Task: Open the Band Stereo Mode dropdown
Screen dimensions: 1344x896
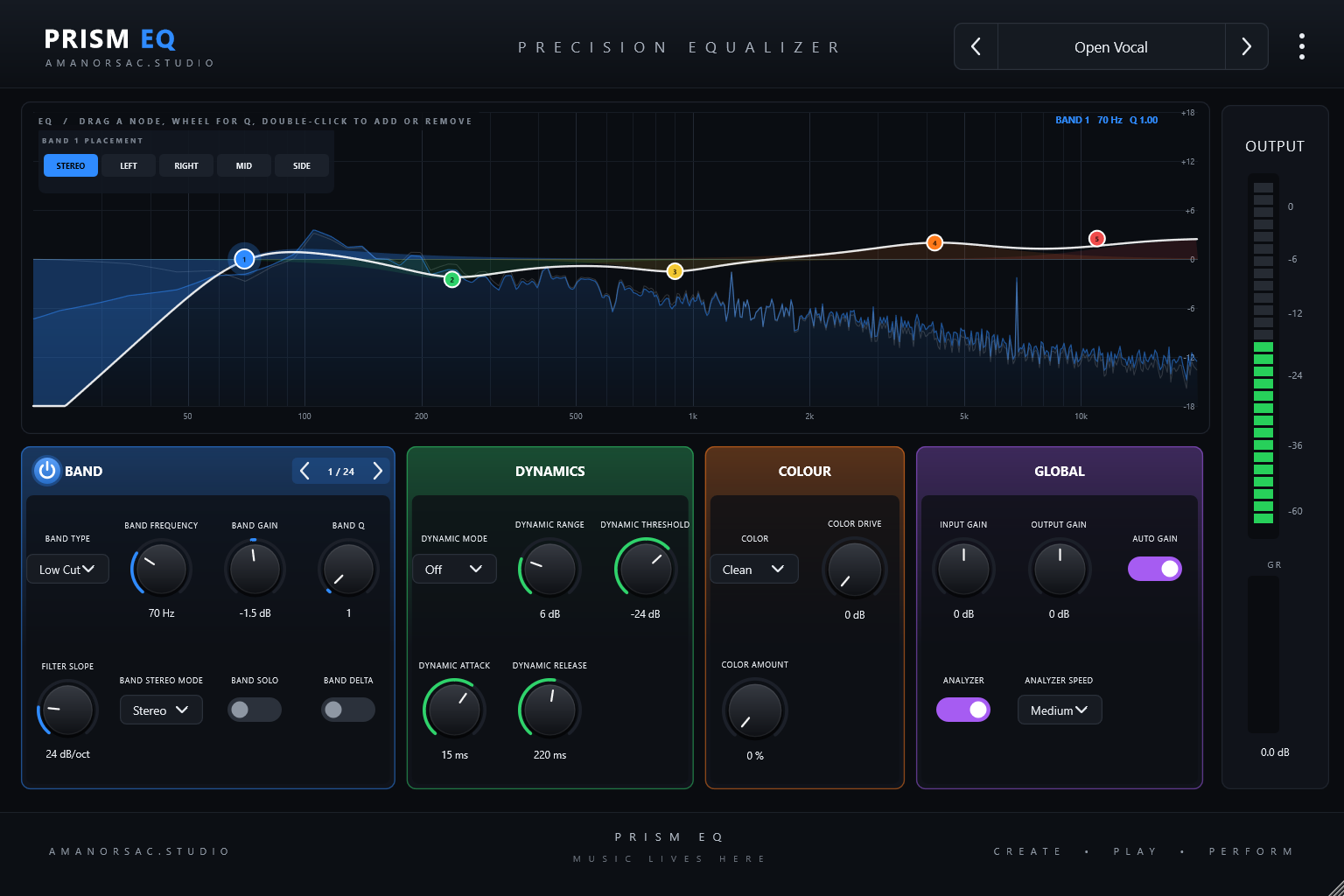Action: pos(161,710)
